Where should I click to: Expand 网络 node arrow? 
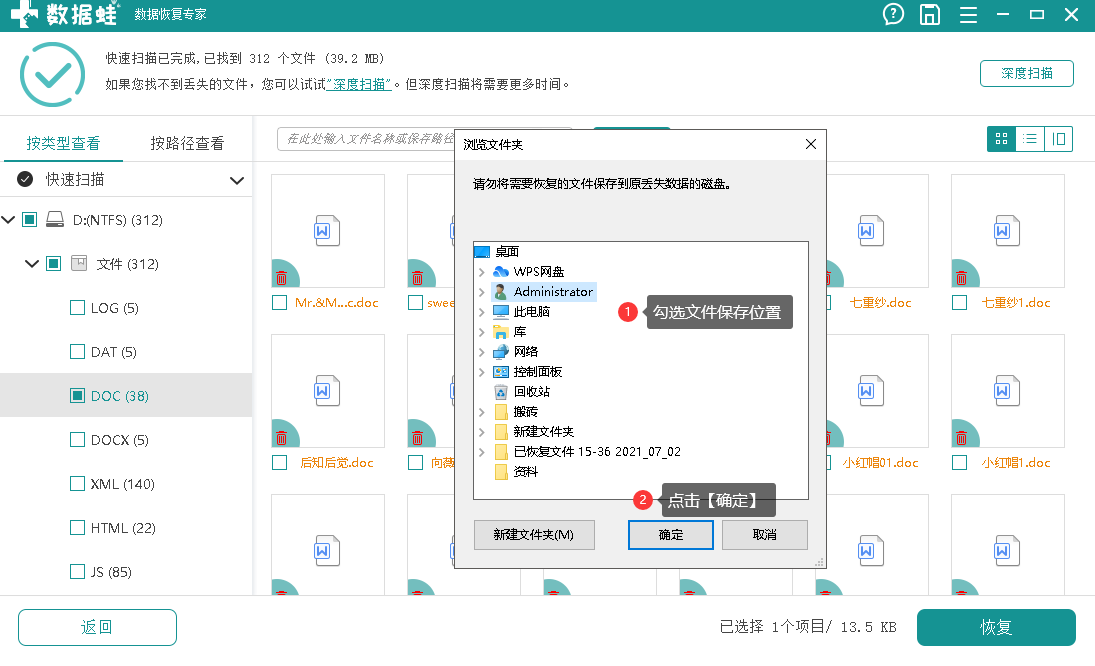pyautogui.click(x=482, y=352)
